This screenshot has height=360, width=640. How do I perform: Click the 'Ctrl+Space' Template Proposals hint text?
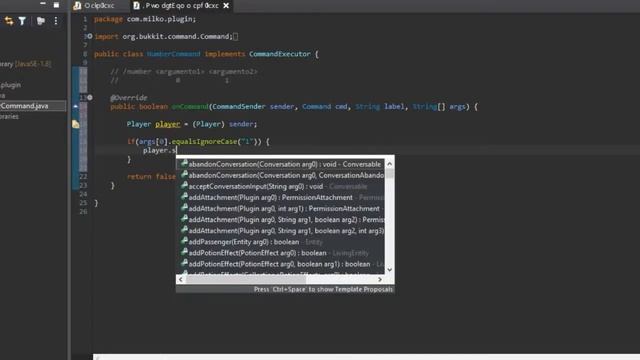pyautogui.click(x=323, y=289)
